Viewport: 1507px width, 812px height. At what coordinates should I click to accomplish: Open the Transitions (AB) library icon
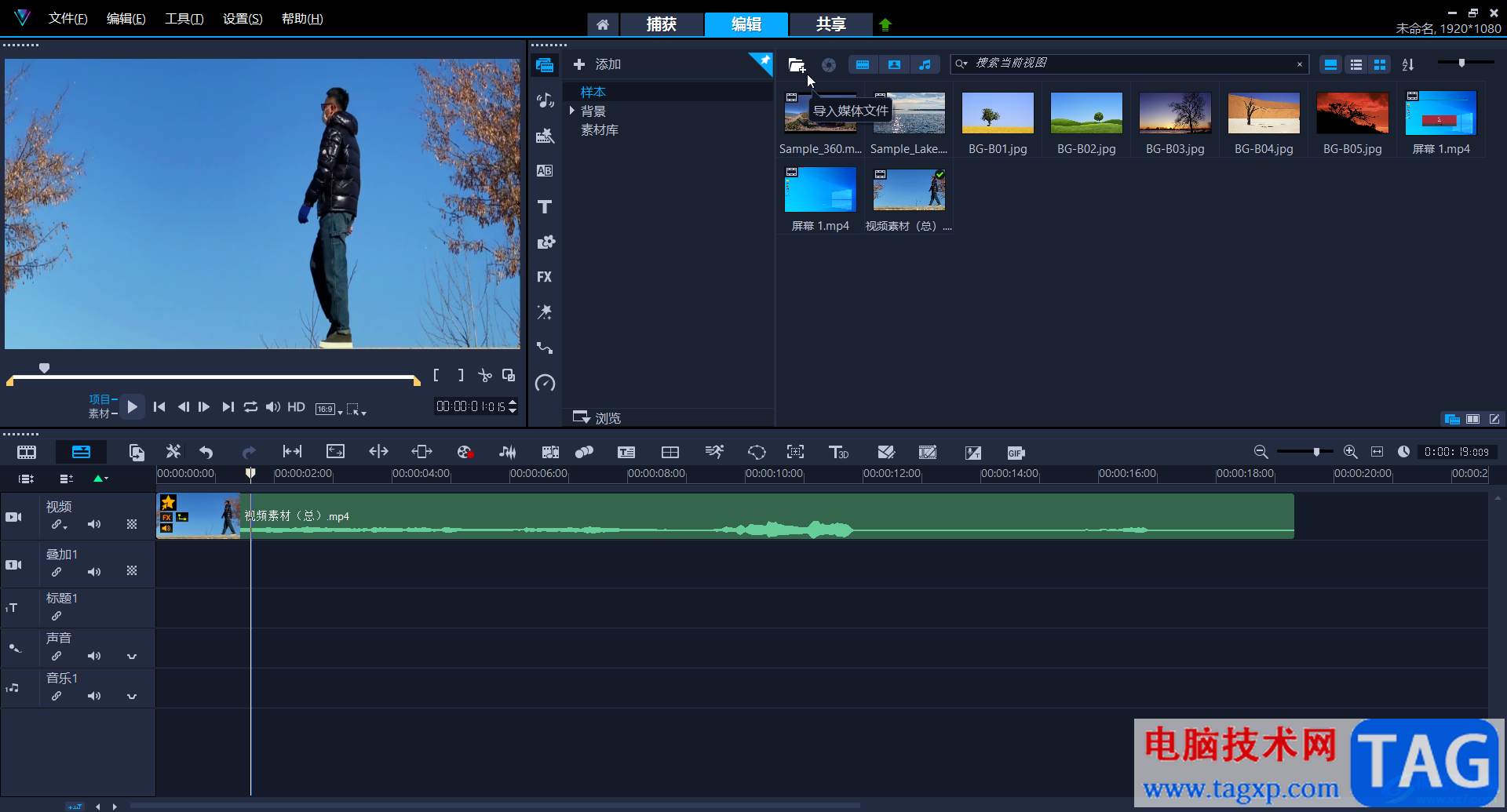(x=545, y=171)
